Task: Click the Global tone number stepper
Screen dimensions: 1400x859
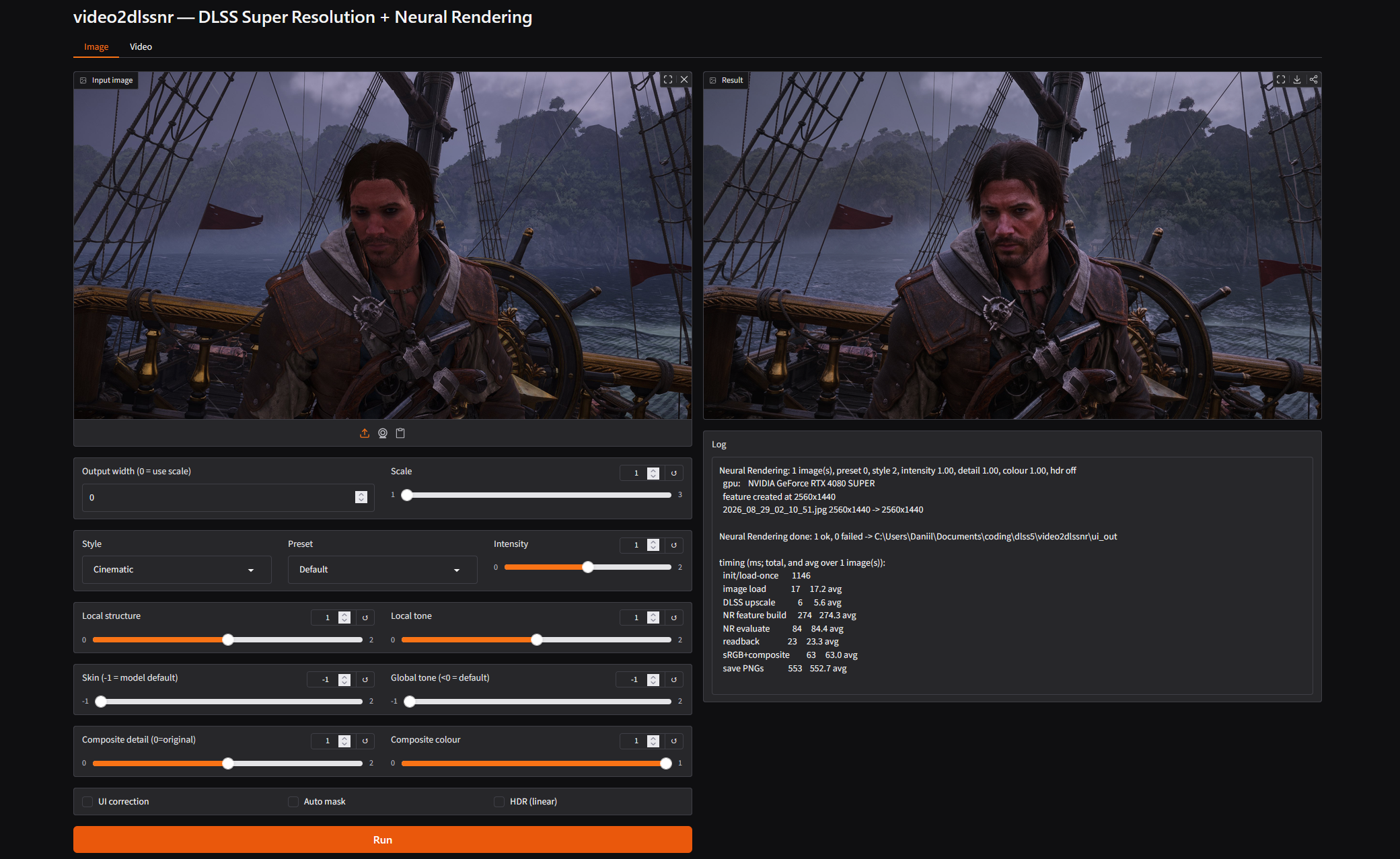Action: 653,679
